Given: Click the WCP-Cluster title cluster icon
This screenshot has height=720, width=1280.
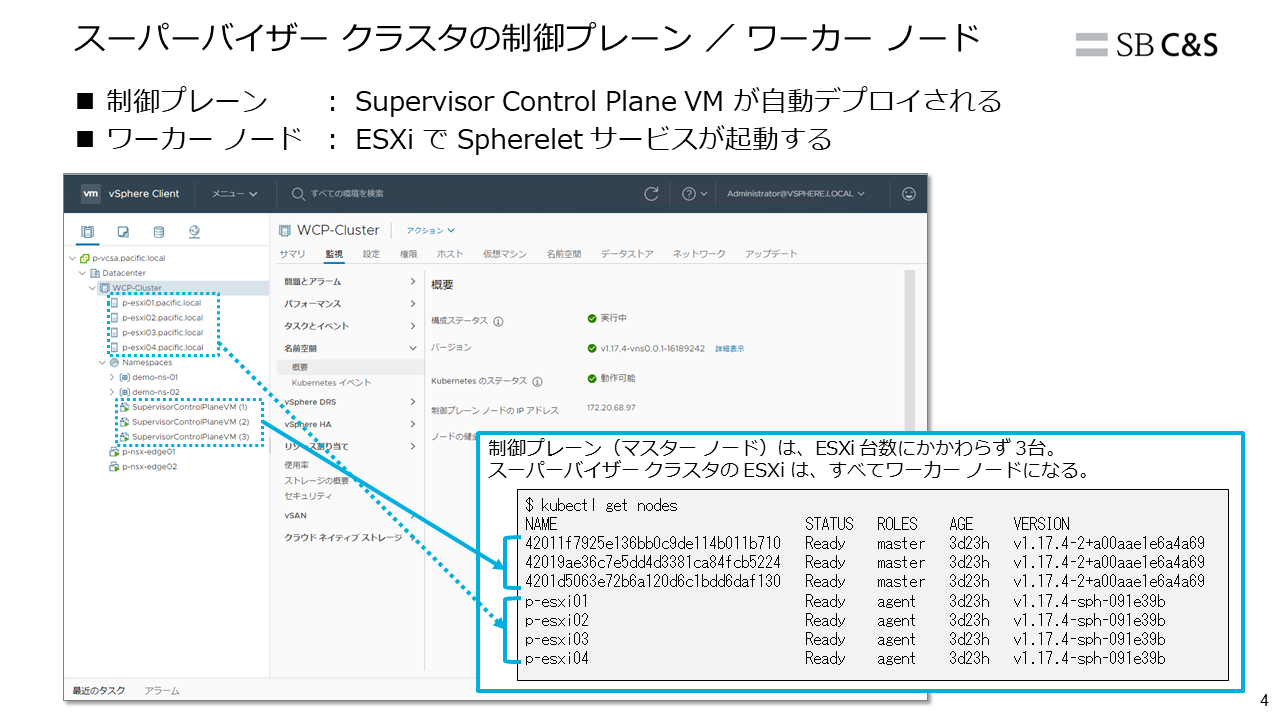Looking at the screenshot, I should [x=285, y=230].
